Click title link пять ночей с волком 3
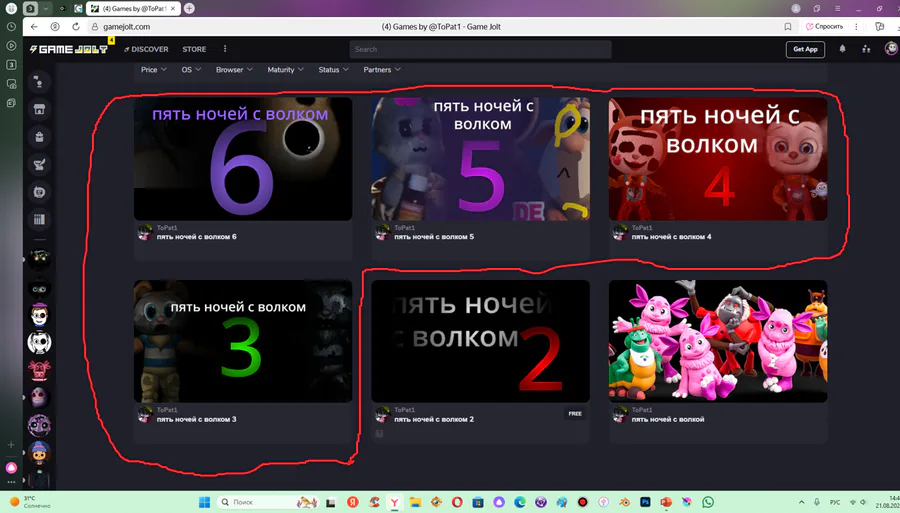The width and height of the screenshot is (900, 513). [x=196, y=419]
